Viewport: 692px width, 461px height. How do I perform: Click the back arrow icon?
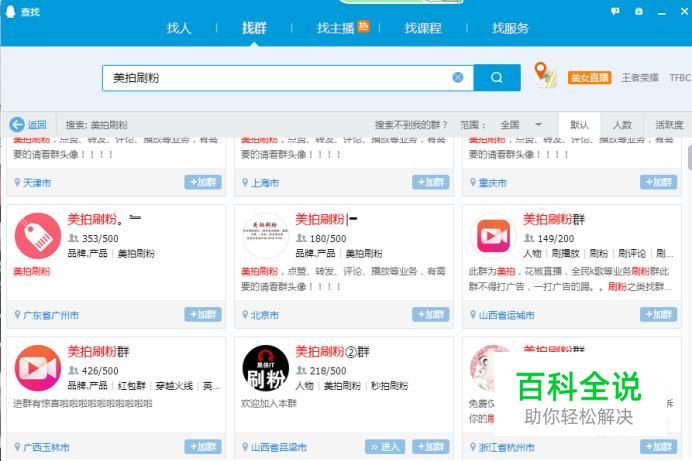[x=17, y=125]
